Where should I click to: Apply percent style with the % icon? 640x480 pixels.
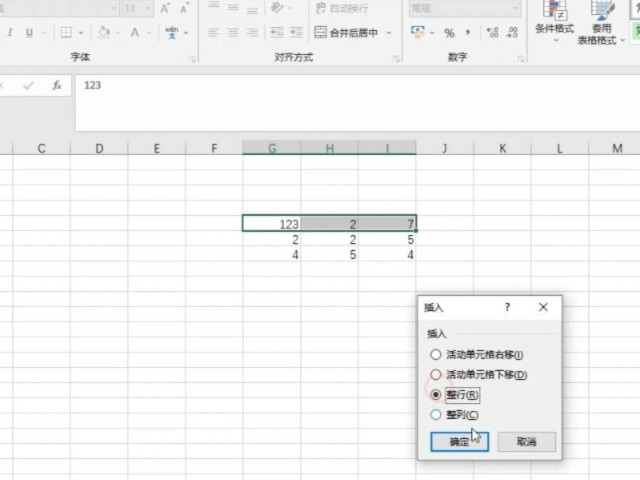point(449,33)
